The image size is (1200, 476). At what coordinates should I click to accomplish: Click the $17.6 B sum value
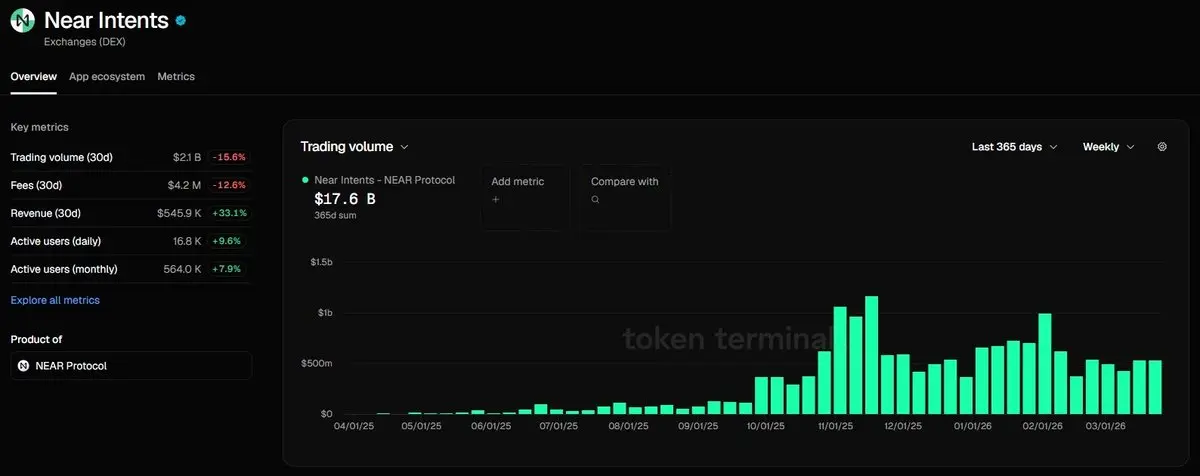[345, 199]
